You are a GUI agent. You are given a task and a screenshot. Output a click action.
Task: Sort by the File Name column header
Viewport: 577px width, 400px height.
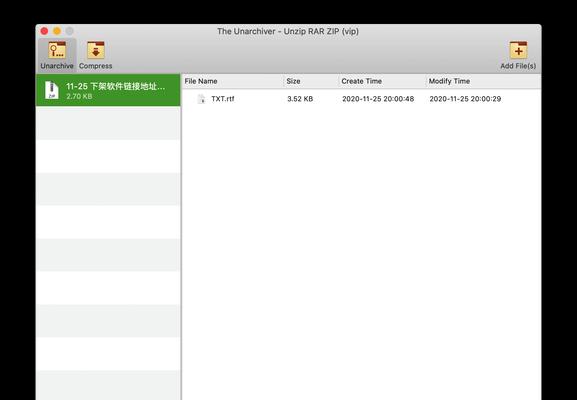pos(233,81)
